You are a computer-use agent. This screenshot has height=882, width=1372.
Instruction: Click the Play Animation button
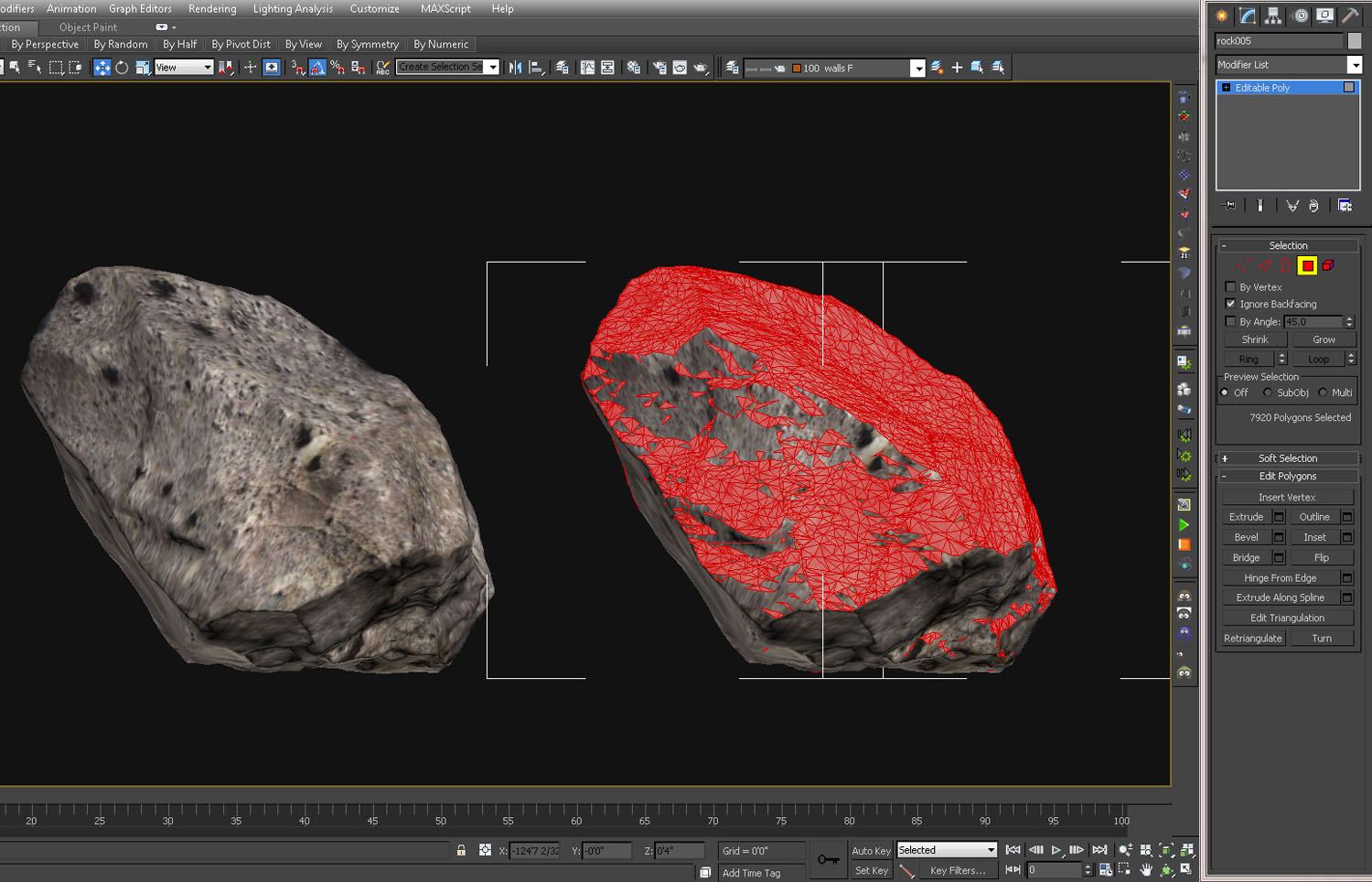tap(1056, 850)
